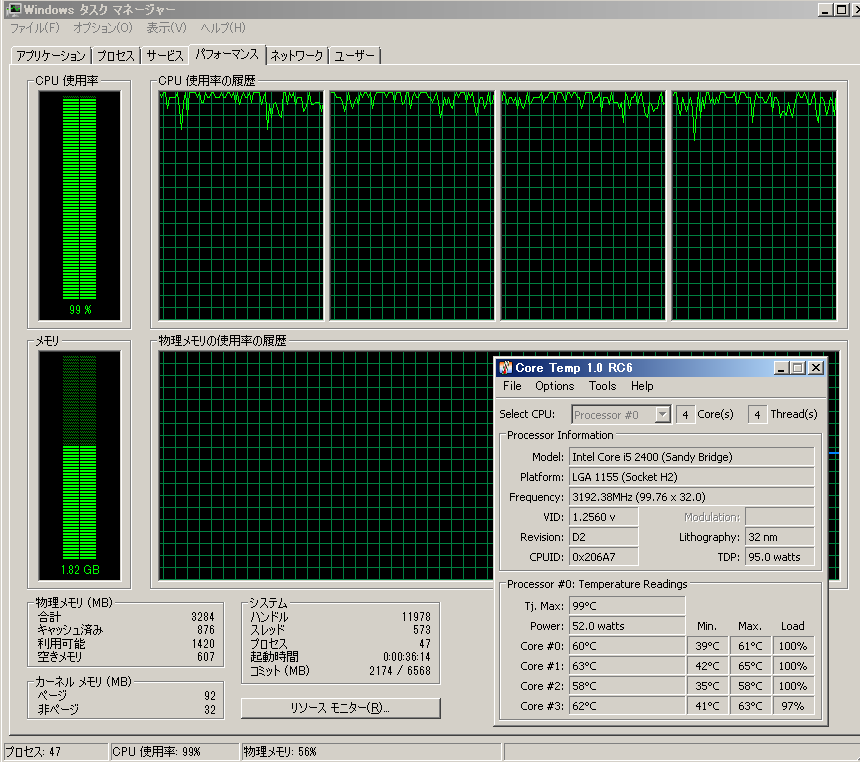Open the File menu in Core Temp
Viewport: 860px width, 762px height.
(512, 386)
